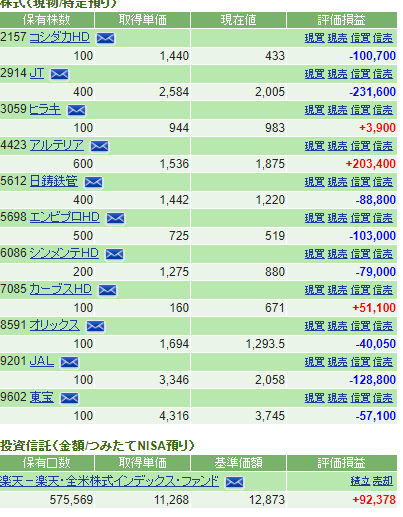Click the 保有口数 column header
The width and height of the screenshot is (403, 517).
[x=47, y=463]
